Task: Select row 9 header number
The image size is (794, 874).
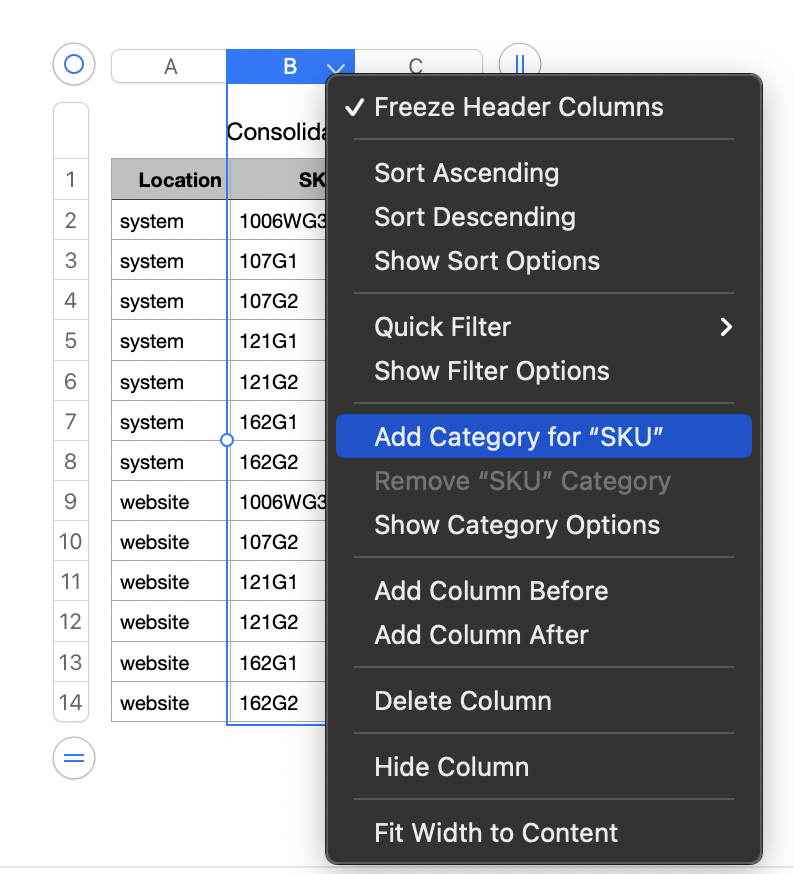Action: point(70,501)
